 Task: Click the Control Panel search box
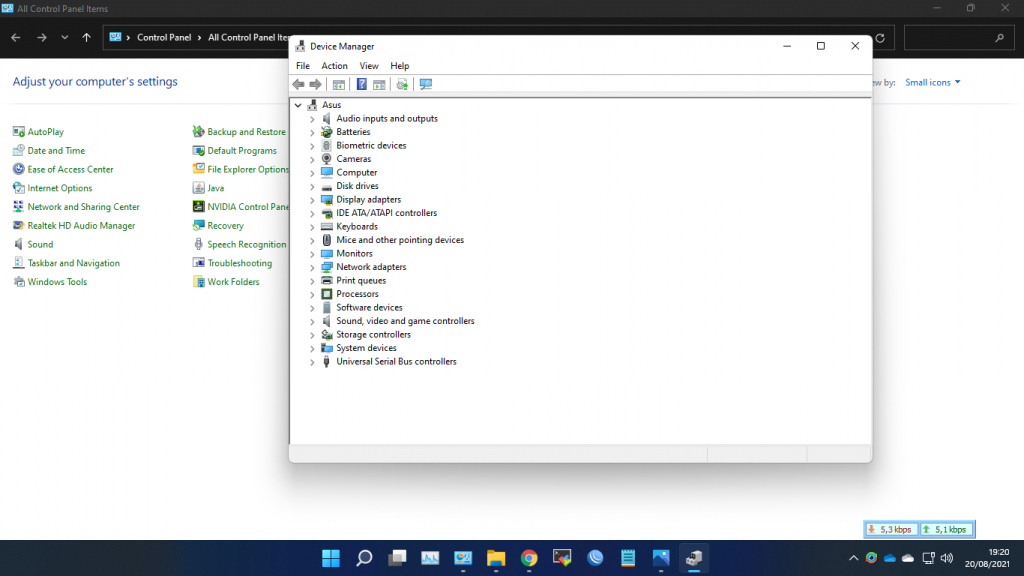tap(950, 38)
